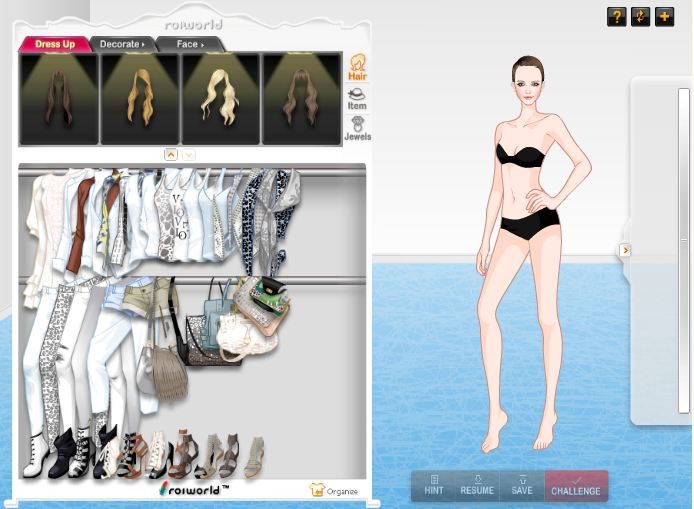The width and height of the screenshot is (694, 509).
Task: Open the Item category
Action: [357, 98]
